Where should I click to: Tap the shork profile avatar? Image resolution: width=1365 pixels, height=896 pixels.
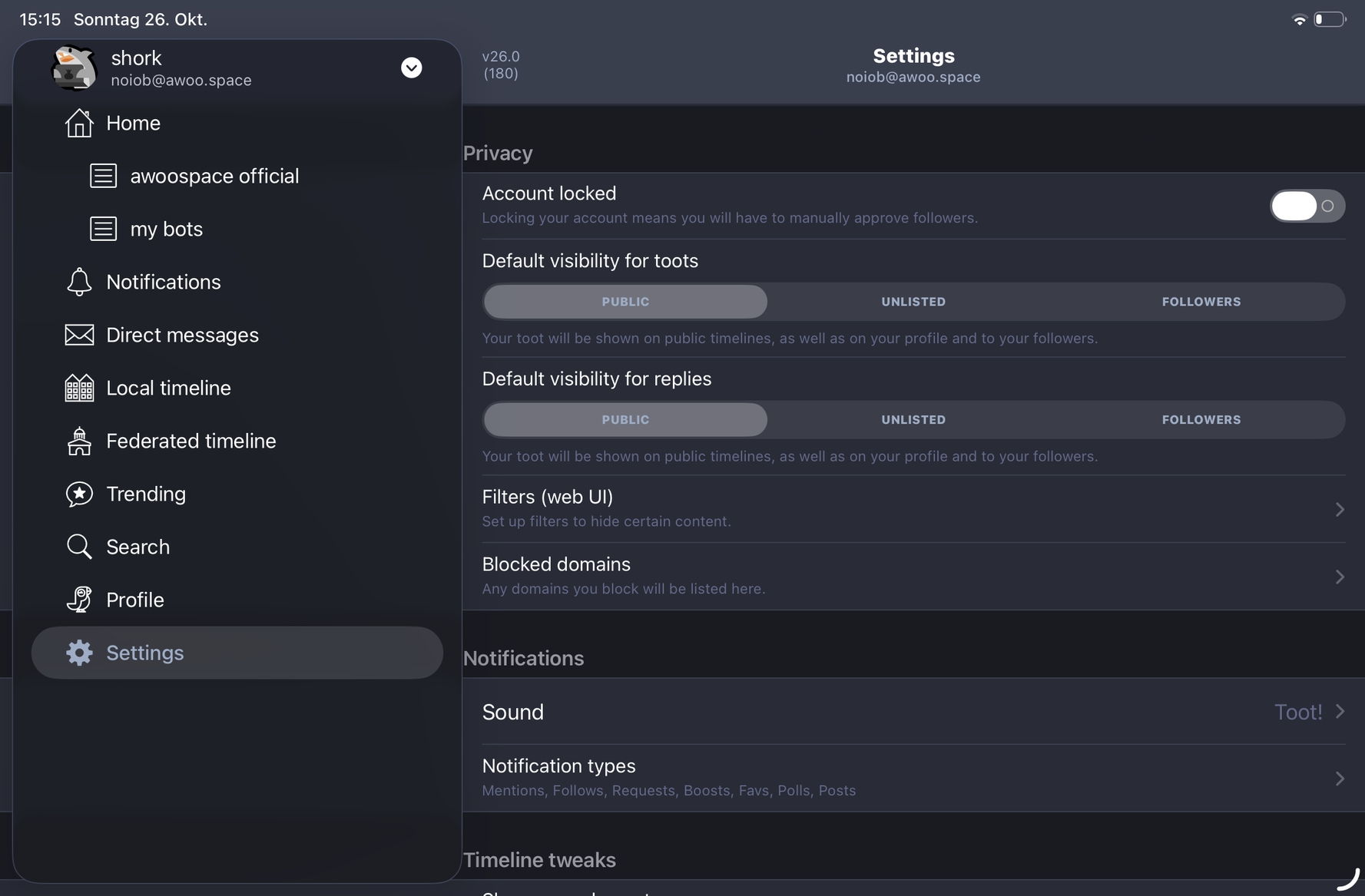click(74, 68)
